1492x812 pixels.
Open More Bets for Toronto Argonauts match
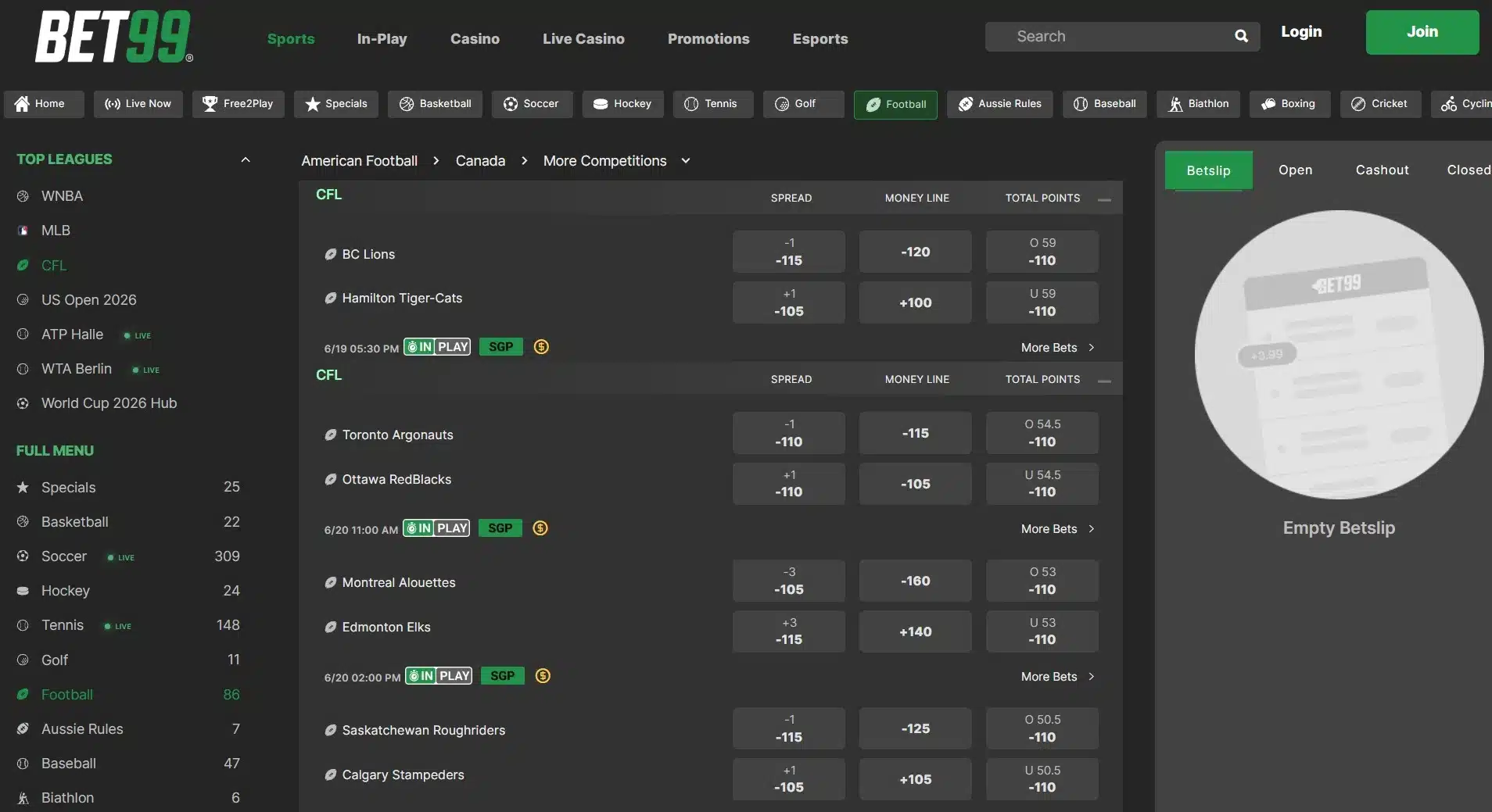pos(1057,528)
